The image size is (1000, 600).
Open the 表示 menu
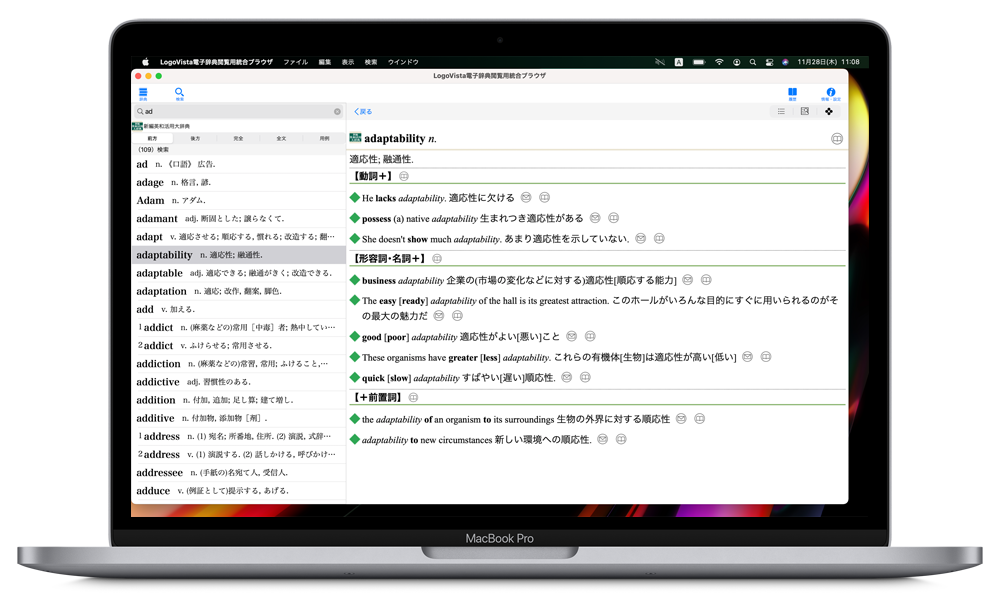coord(348,62)
